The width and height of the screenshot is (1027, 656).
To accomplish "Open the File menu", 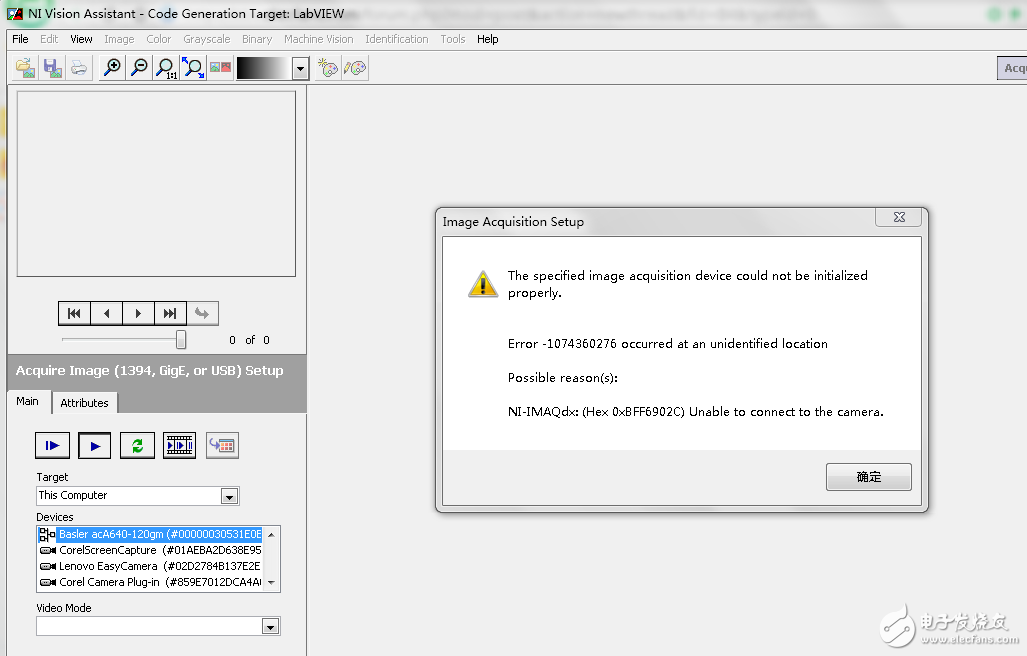I will click(20, 39).
